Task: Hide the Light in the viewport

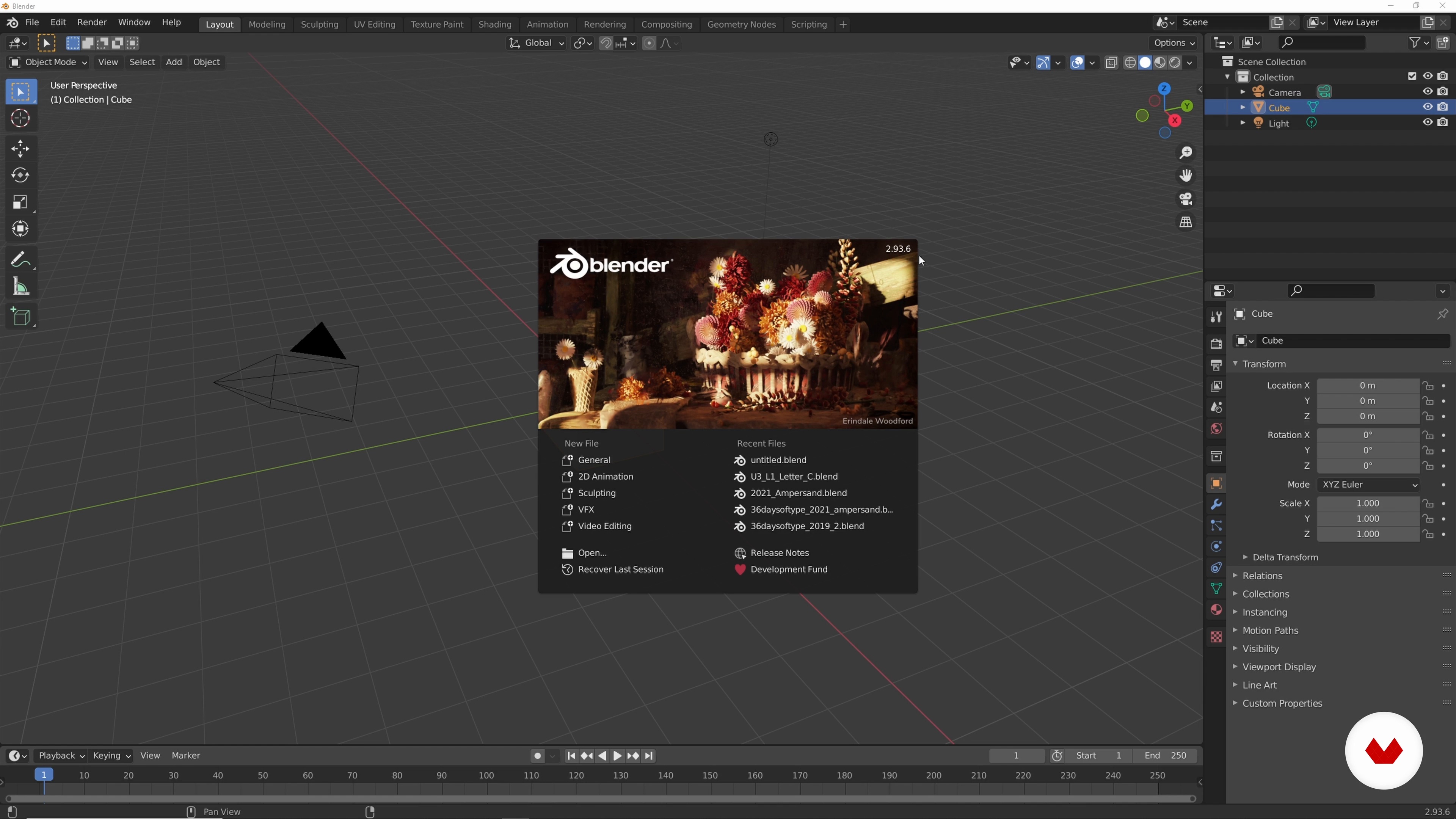Action: pos(1427,122)
